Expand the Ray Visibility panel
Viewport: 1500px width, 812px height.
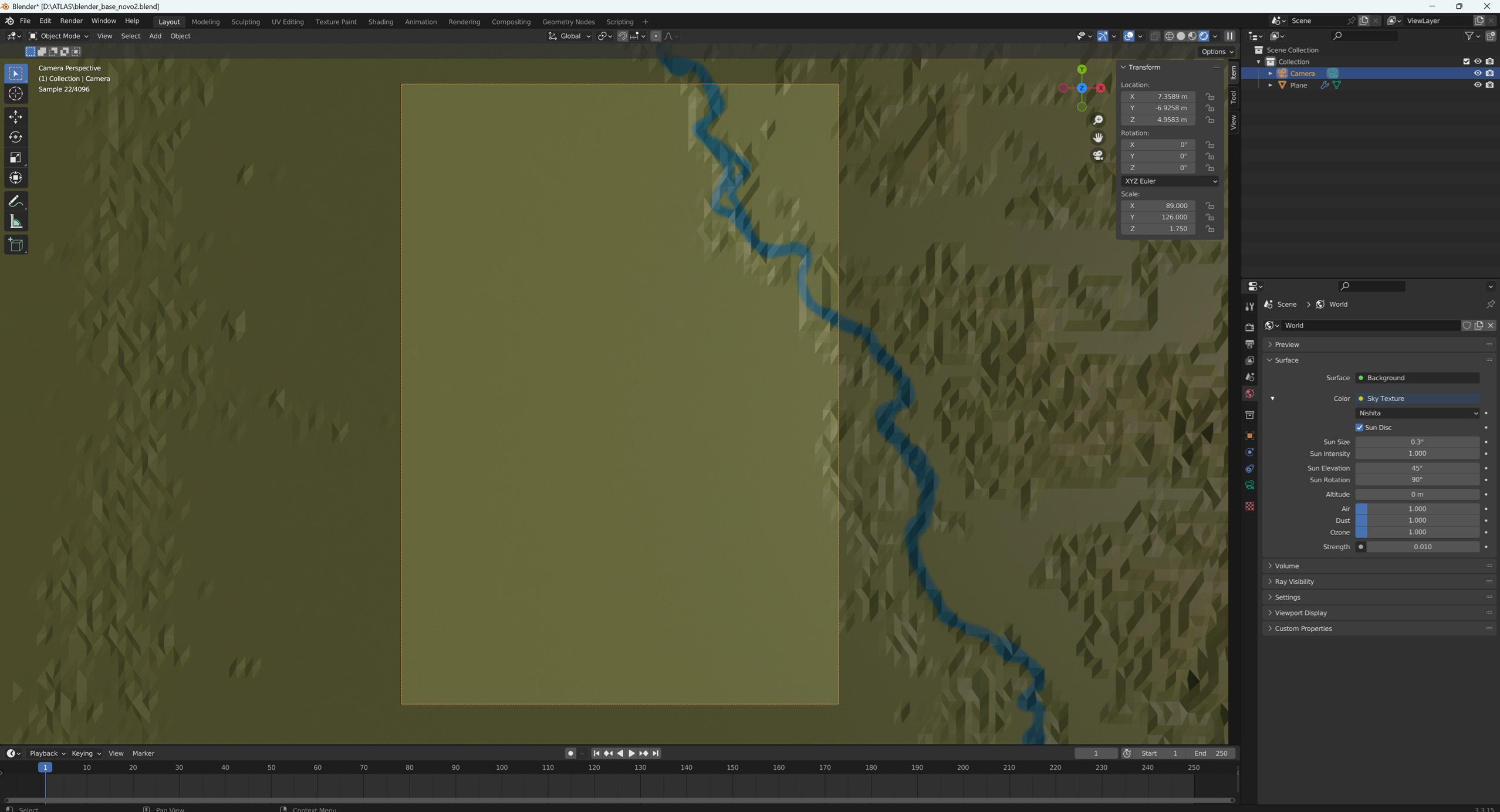tap(1294, 582)
